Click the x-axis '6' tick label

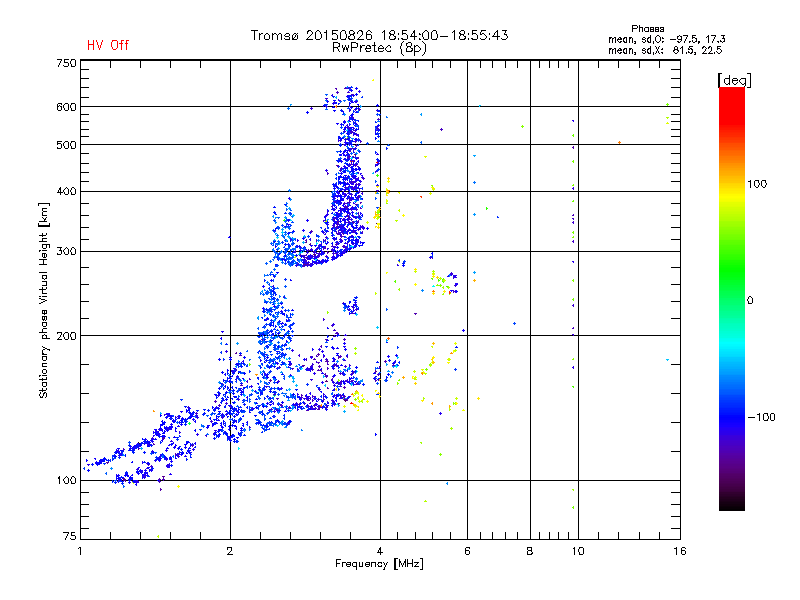(467, 551)
